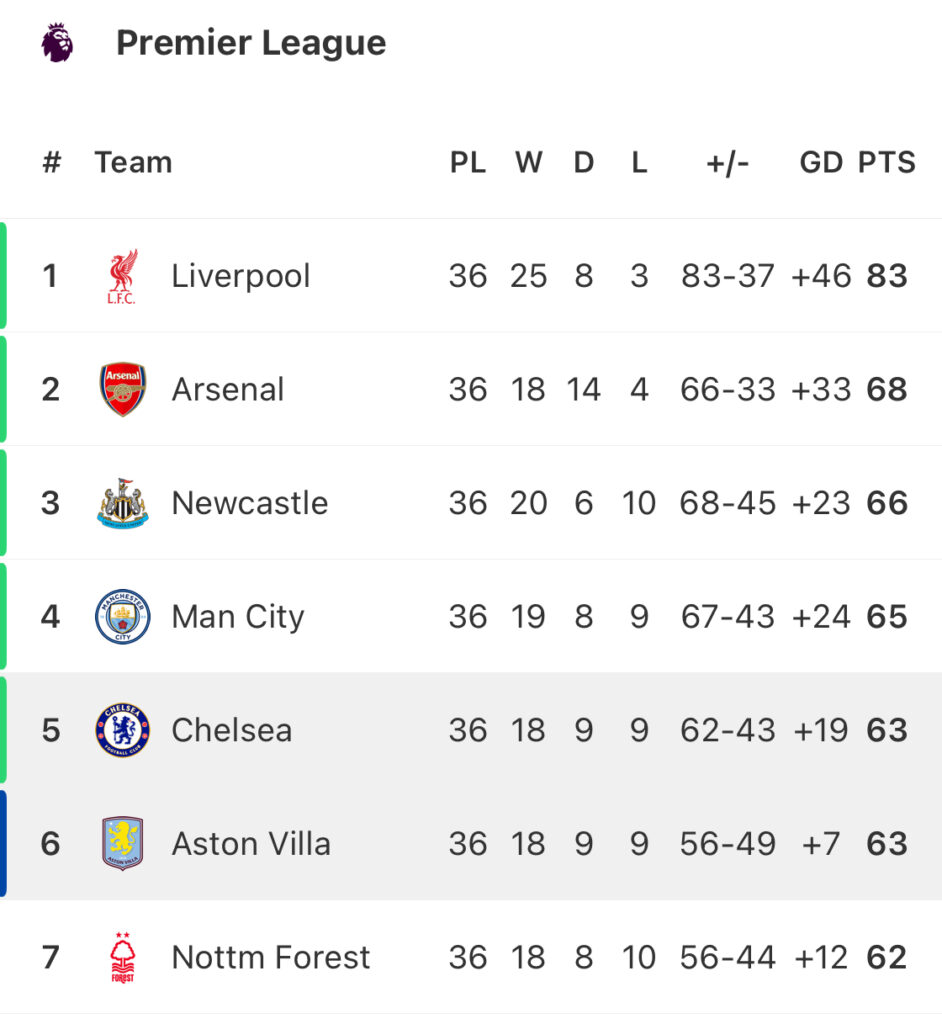Select the Aston Villa badge
The width and height of the screenshot is (942, 1024).
[123, 844]
